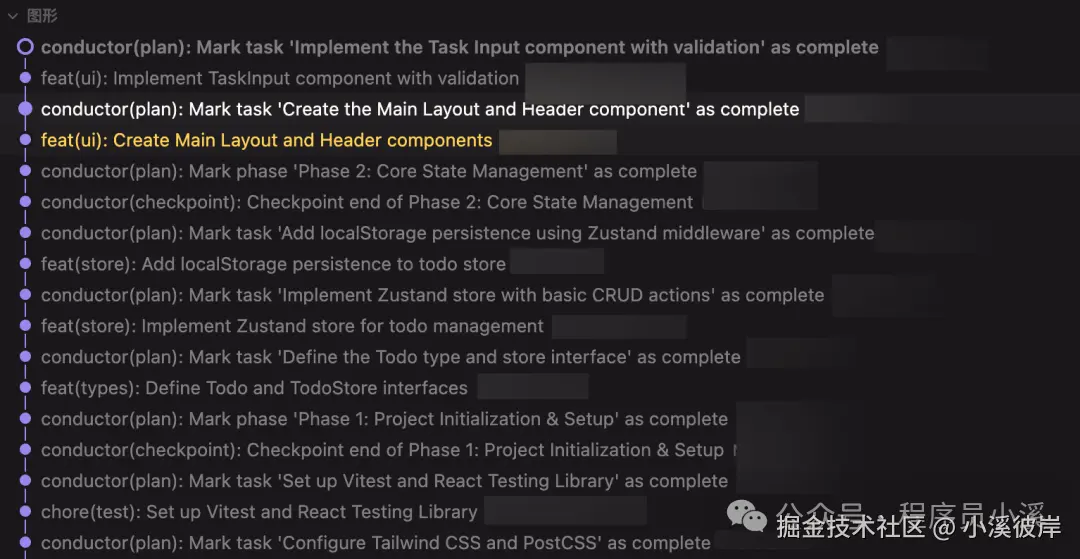
Task: Collapse the 图形 section chevron
Action: (x=12, y=16)
